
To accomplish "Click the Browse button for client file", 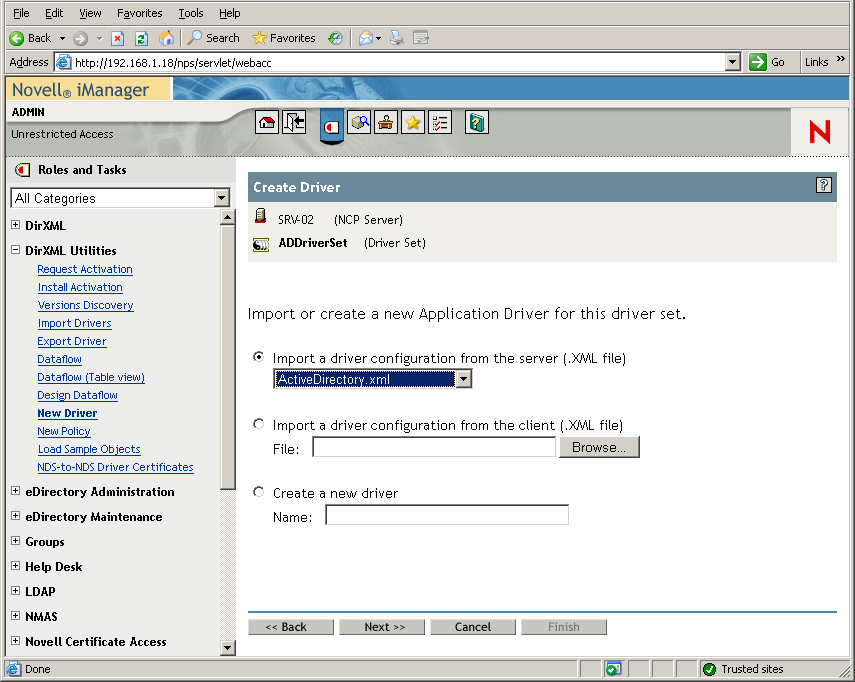I will (x=599, y=447).
